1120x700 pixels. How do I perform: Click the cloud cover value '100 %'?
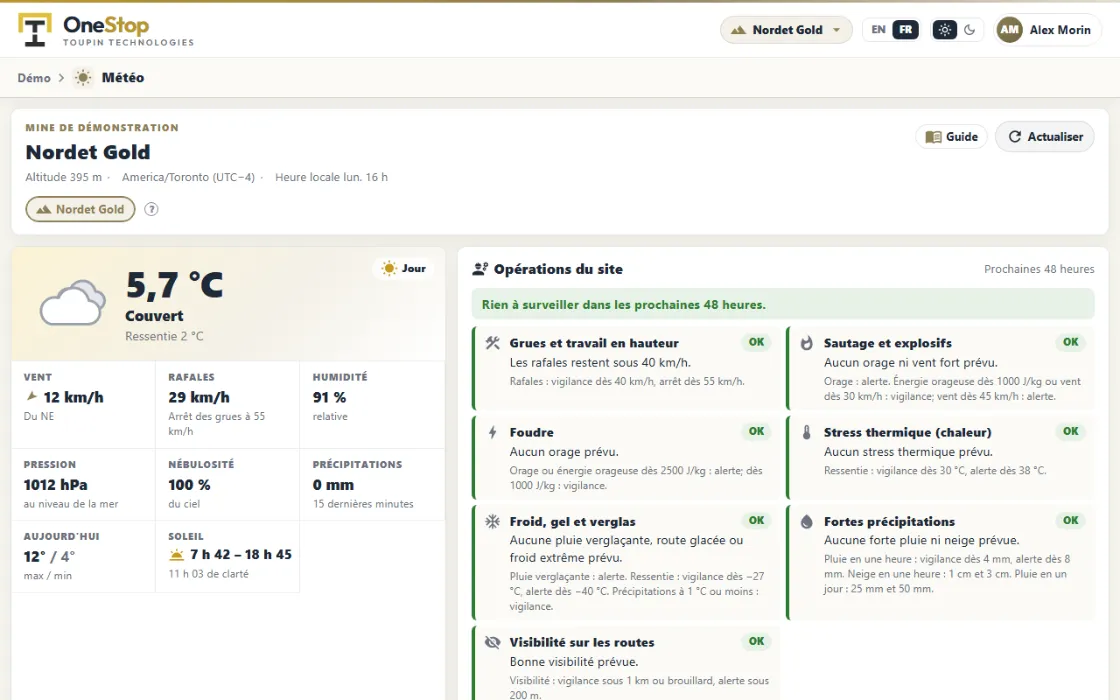[x=189, y=485]
